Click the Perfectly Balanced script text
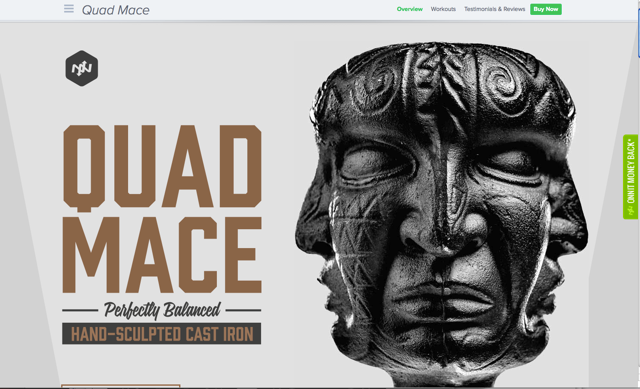Screen dimensions: 640x389 pyautogui.click(x=162, y=310)
